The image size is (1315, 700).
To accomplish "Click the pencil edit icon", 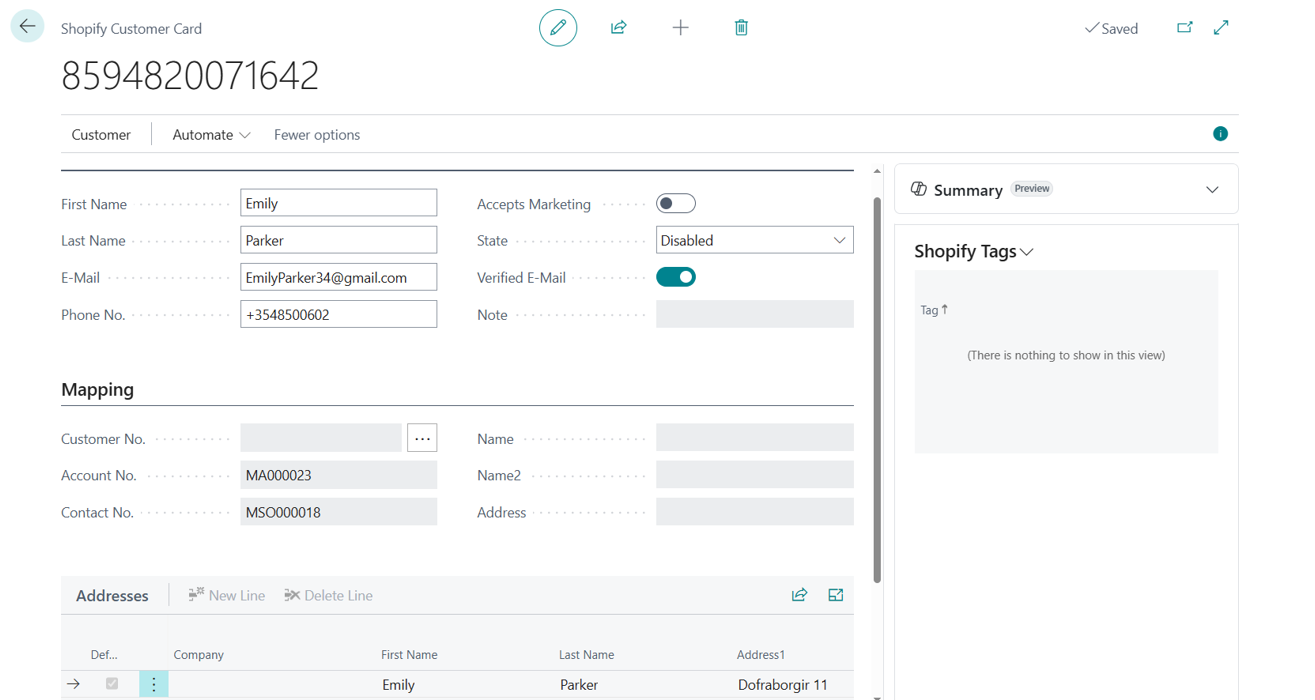I will pyautogui.click(x=558, y=28).
